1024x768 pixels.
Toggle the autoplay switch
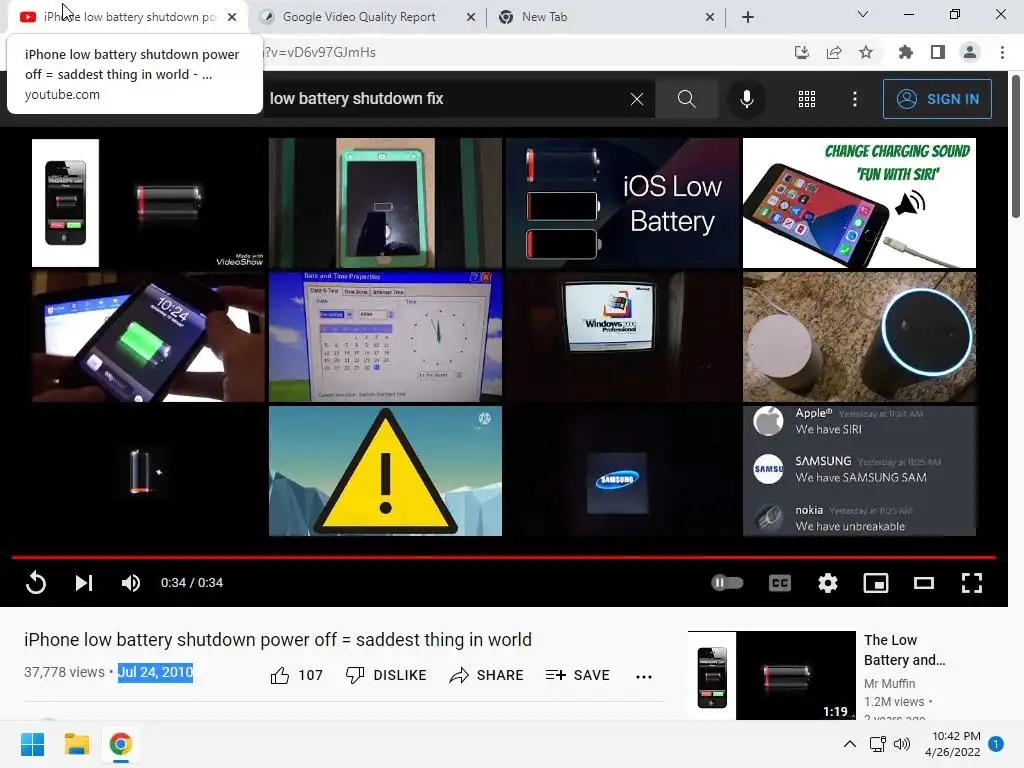pyautogui.click(x=727, y=583)
